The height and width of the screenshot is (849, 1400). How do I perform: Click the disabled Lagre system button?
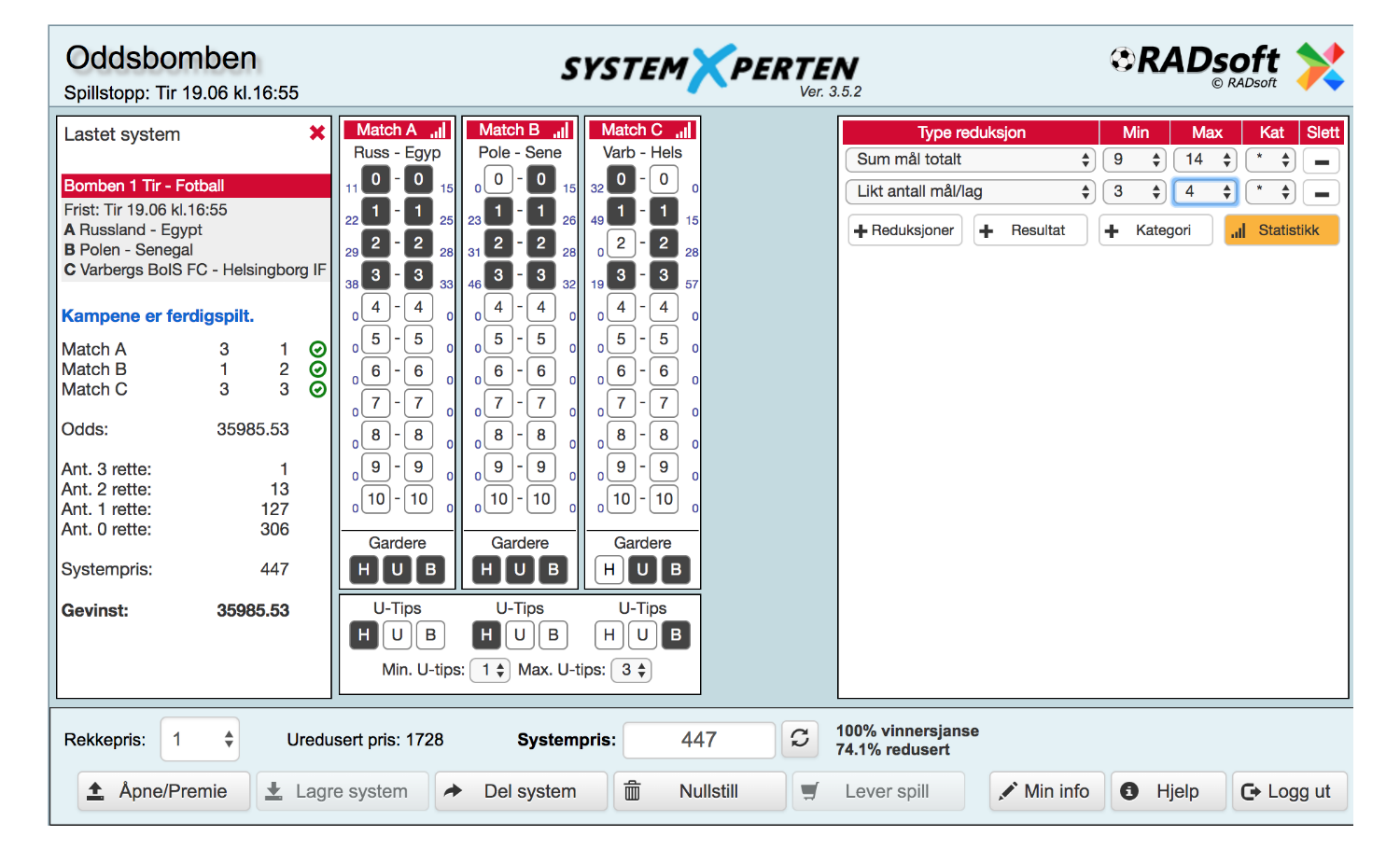pos(342,791)
